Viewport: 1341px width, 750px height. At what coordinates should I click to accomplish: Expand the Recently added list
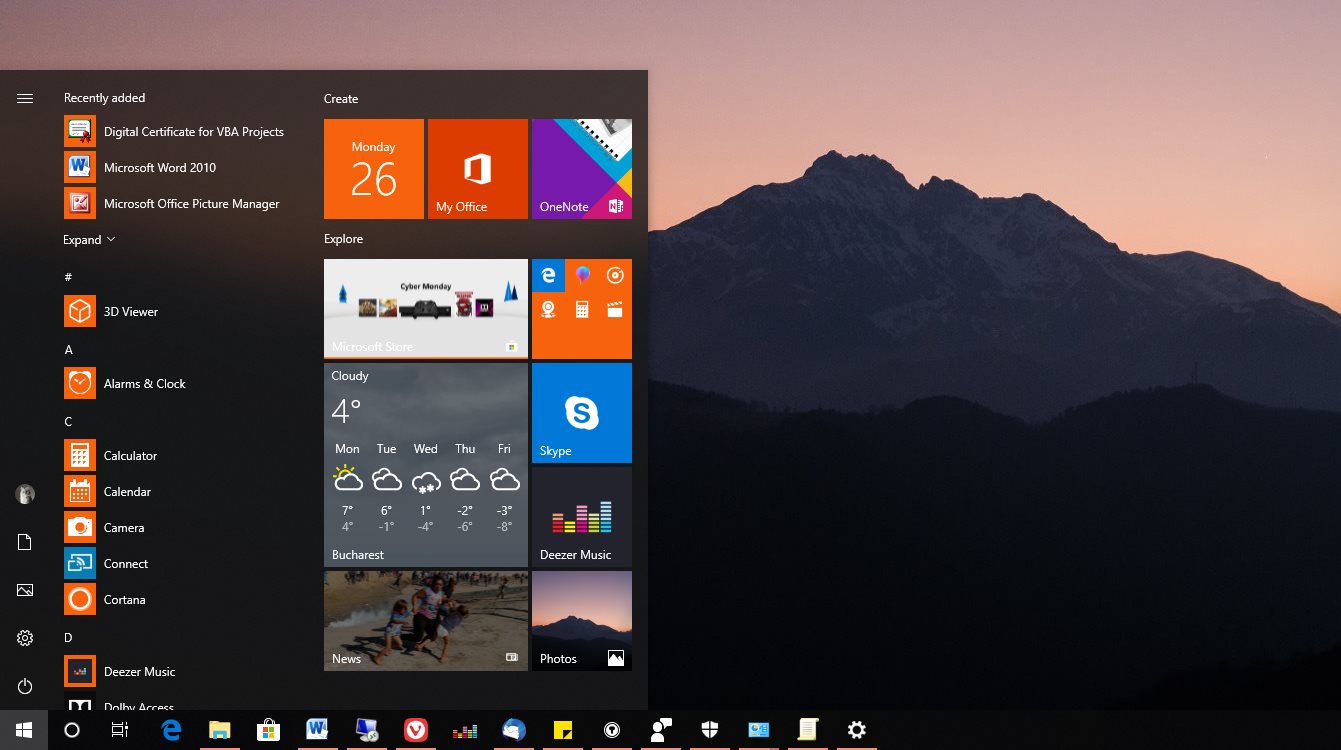coord(89,240)
